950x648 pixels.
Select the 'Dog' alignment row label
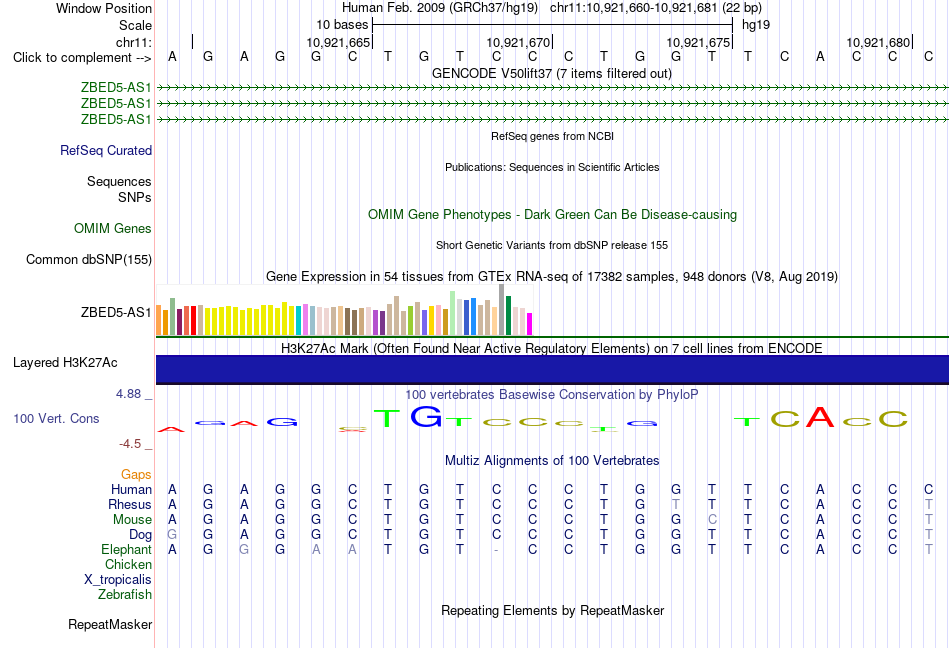coord(141,535)
